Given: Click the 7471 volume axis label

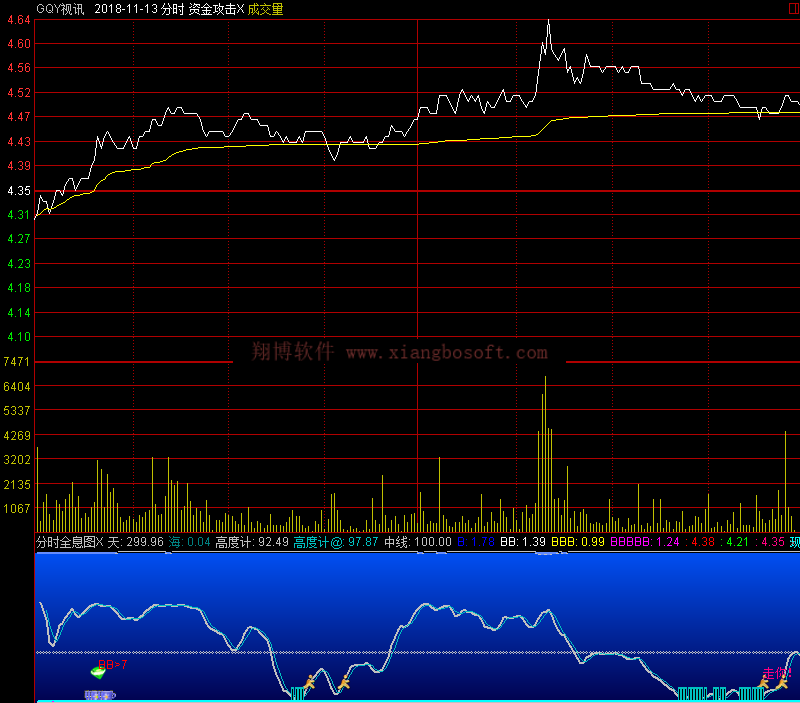Looking at the screenshot, I should (17, 362).
